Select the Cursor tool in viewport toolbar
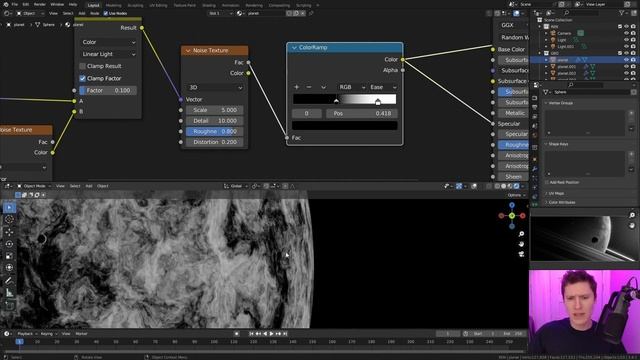The image size is (640, 360). [x=9, y=220]
